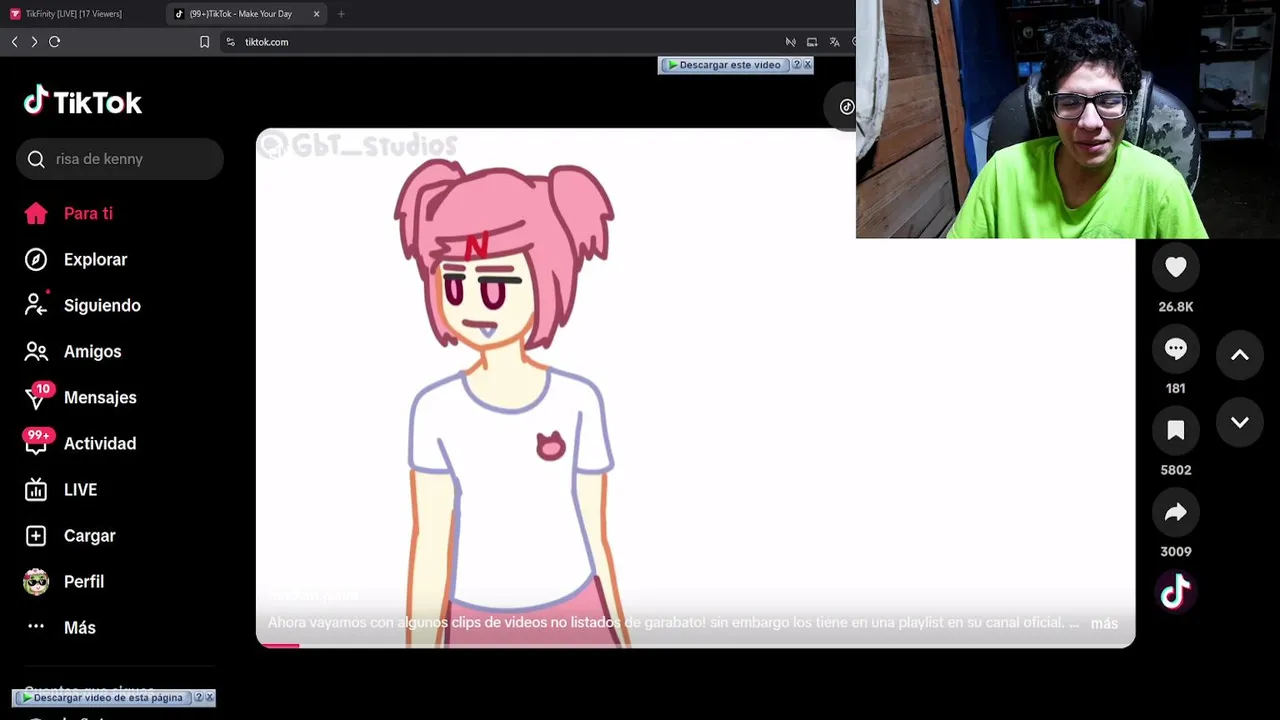Click the Siguiendo person icon

36,305
